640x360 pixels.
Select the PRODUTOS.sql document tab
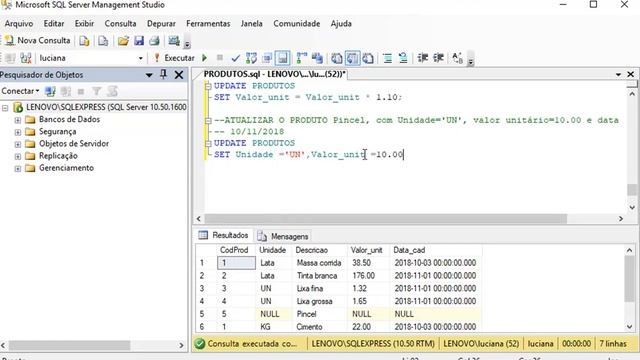(274, 74)
